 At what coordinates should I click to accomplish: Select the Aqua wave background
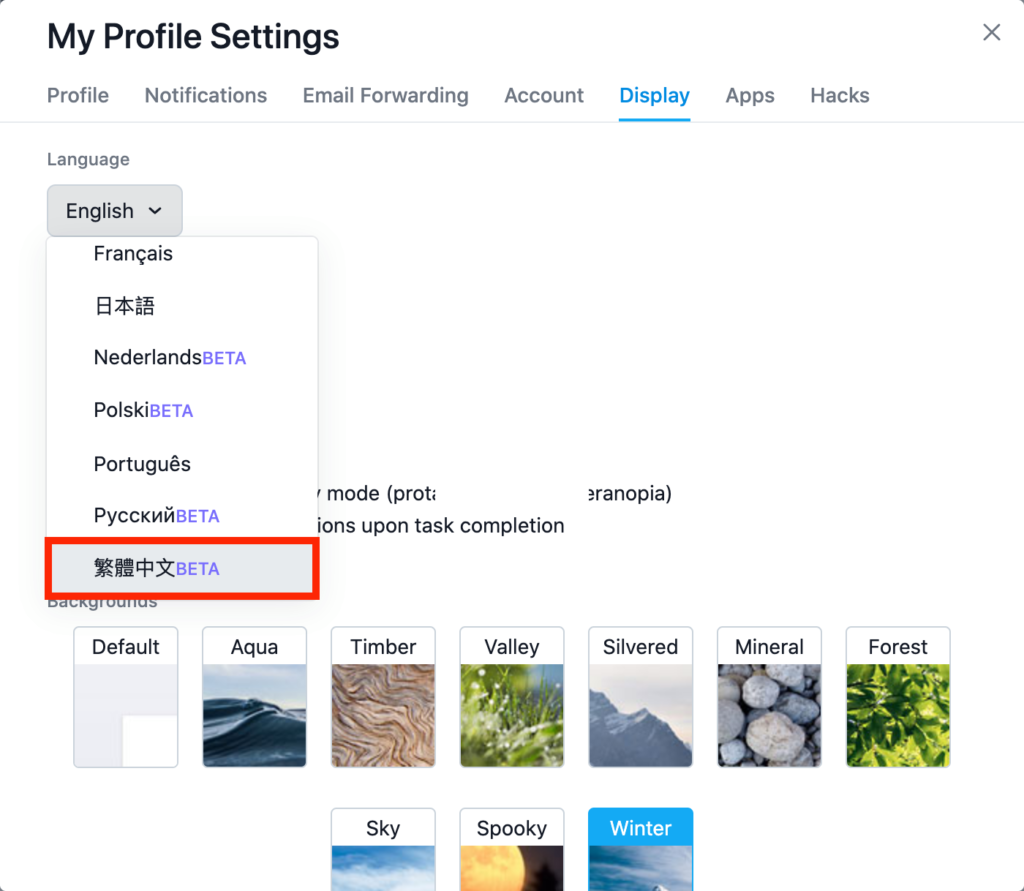254,697
